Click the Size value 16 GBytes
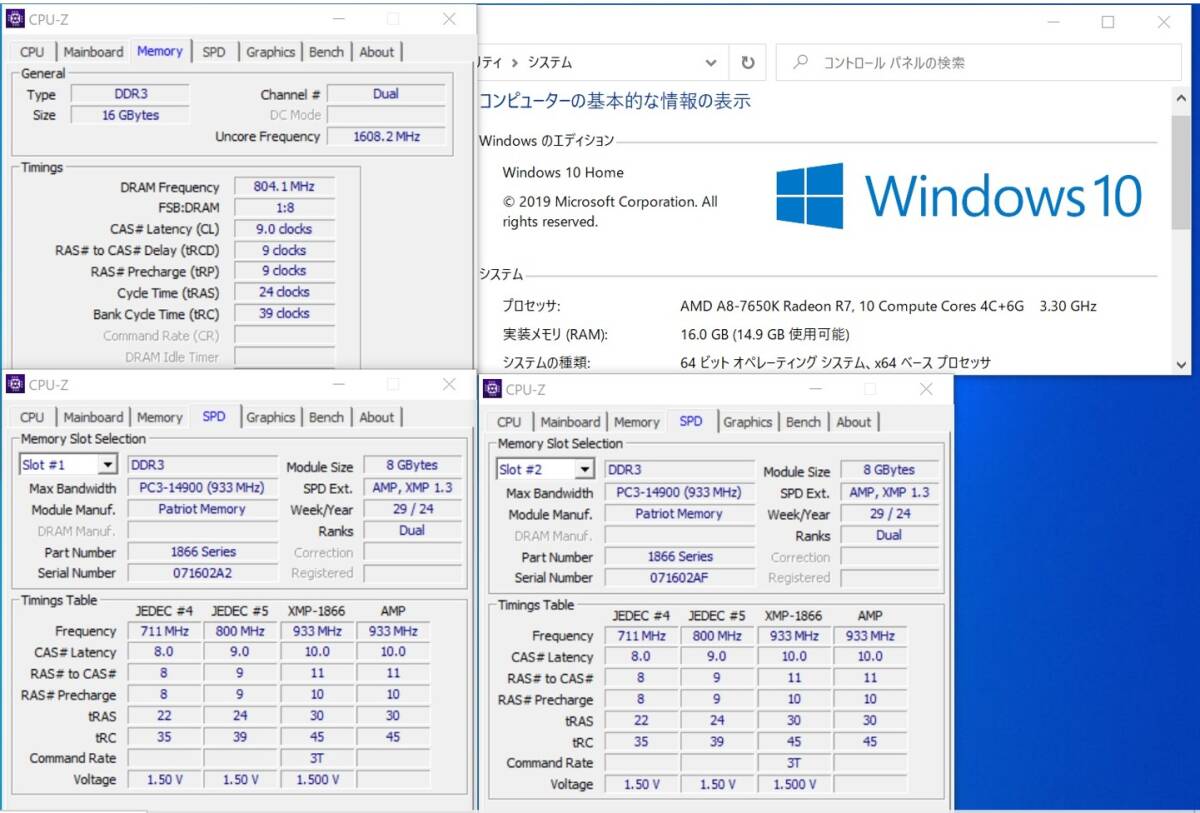 pyautogui.click(x=130, y=115)
